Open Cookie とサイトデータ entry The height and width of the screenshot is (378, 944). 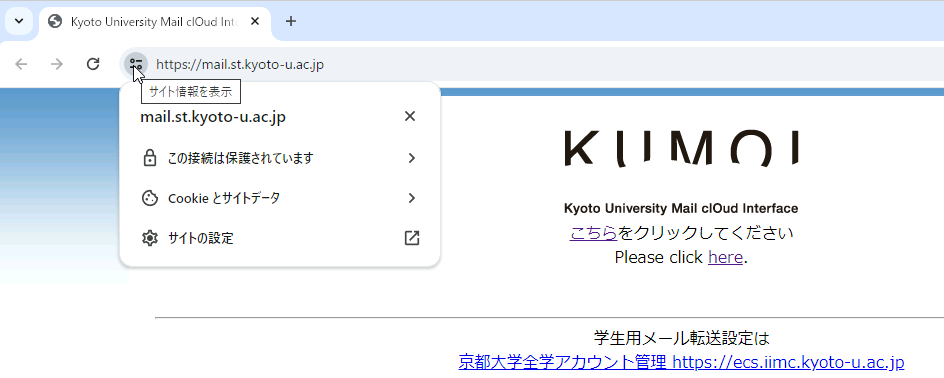coord(280,198)
